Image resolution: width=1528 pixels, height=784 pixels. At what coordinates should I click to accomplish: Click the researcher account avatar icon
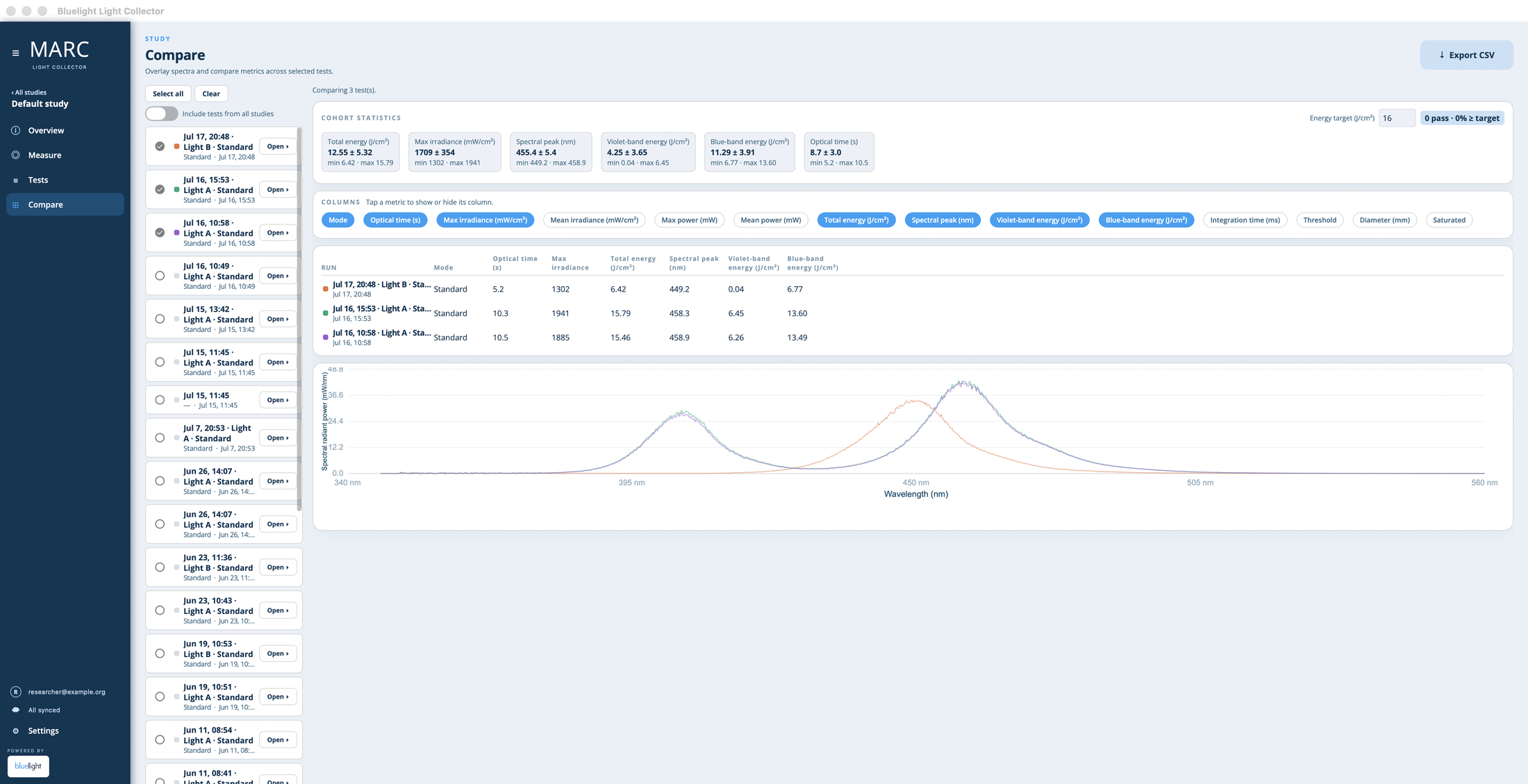[x=15, y=692]
